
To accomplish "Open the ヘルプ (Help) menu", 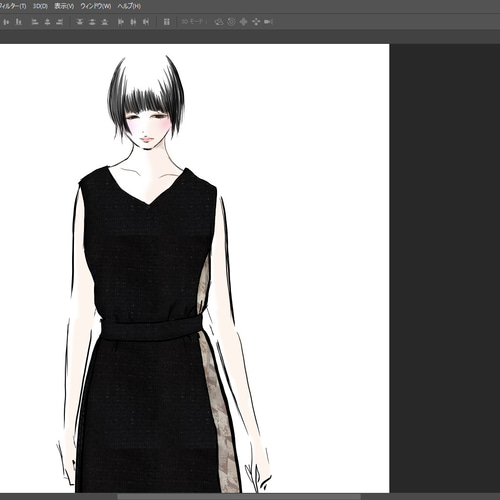I will point(129,6).
